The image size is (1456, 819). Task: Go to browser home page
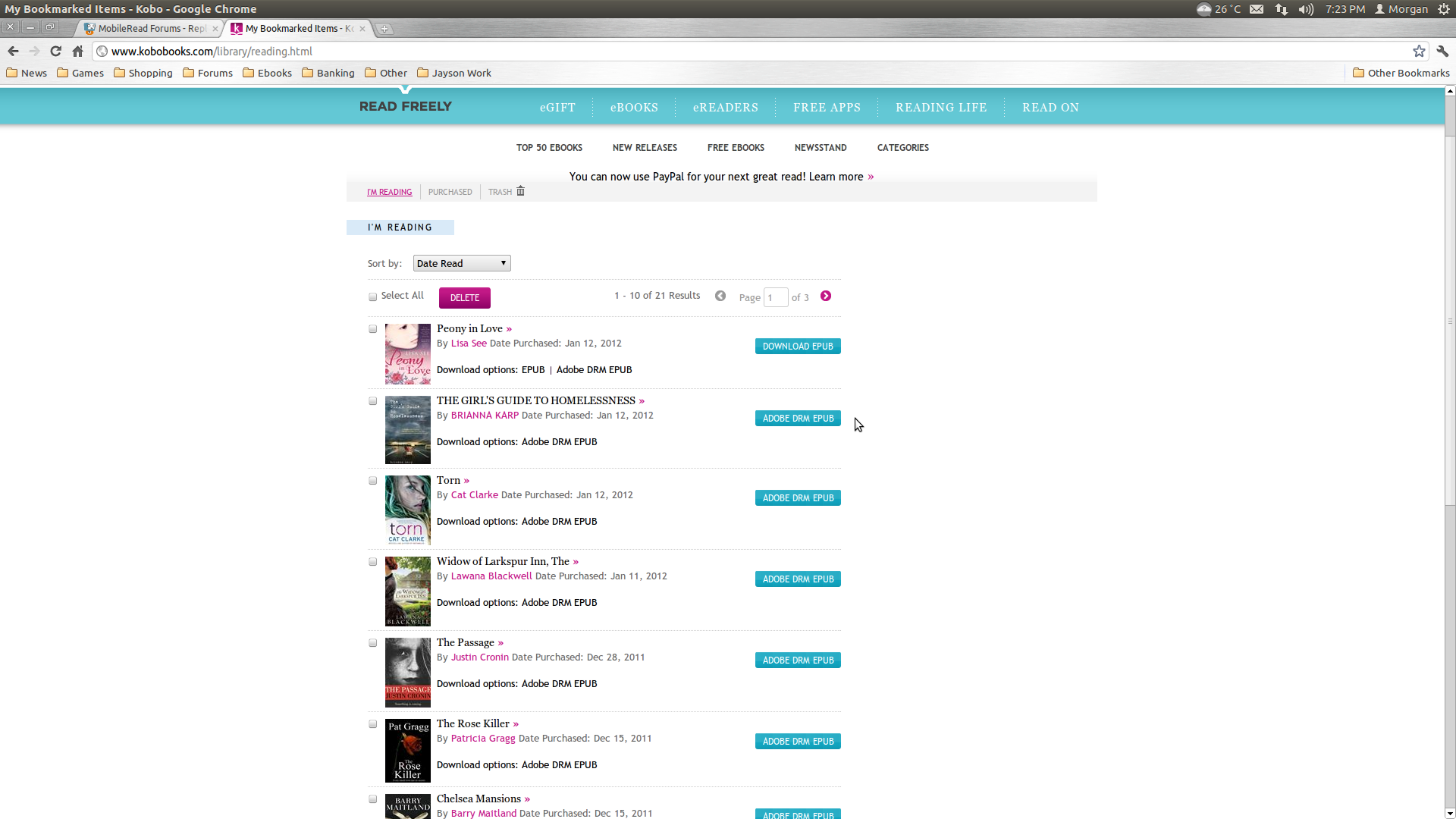click(77, 52)
